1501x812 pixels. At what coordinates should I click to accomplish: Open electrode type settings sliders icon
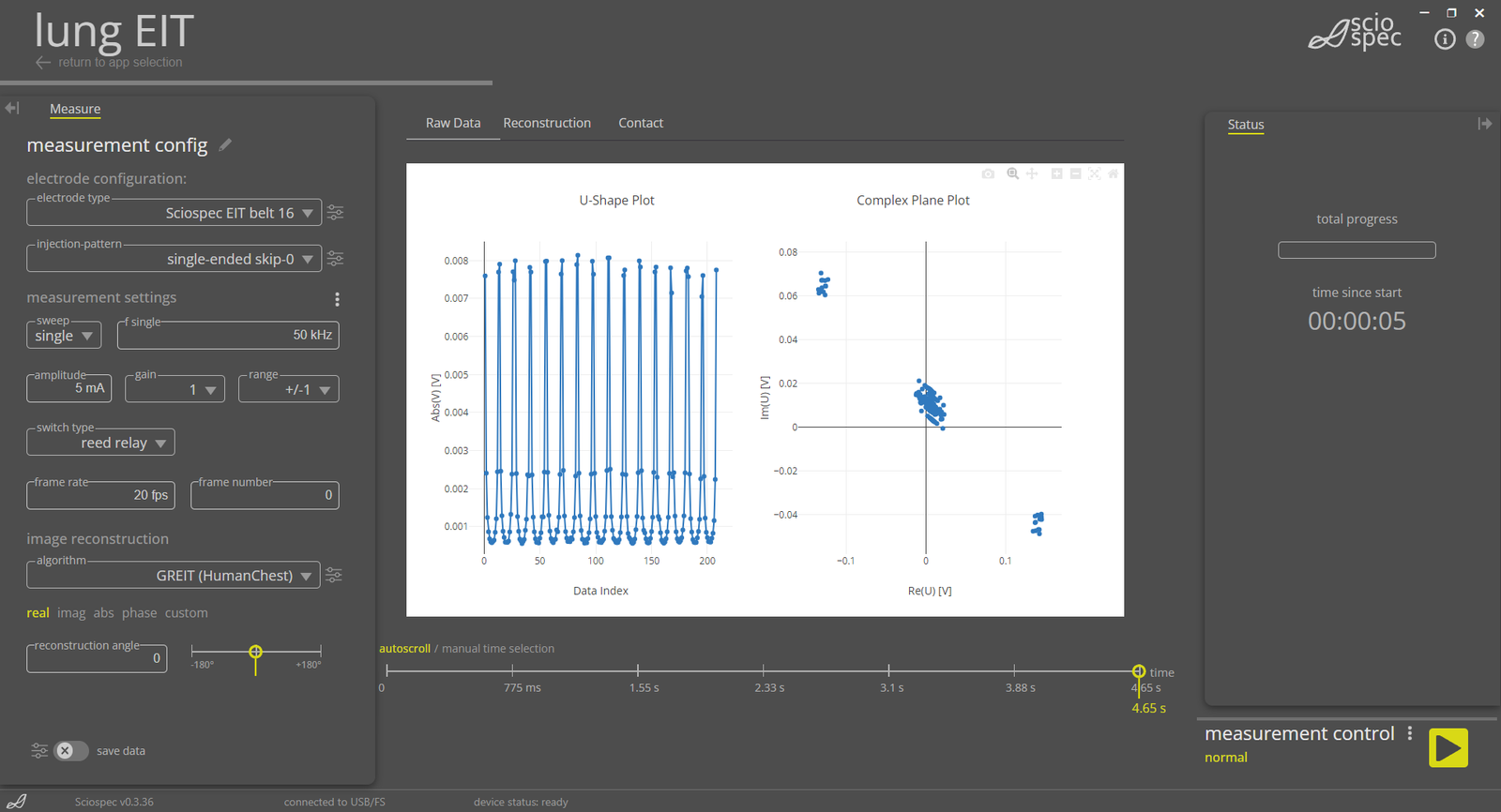[335, 213]
